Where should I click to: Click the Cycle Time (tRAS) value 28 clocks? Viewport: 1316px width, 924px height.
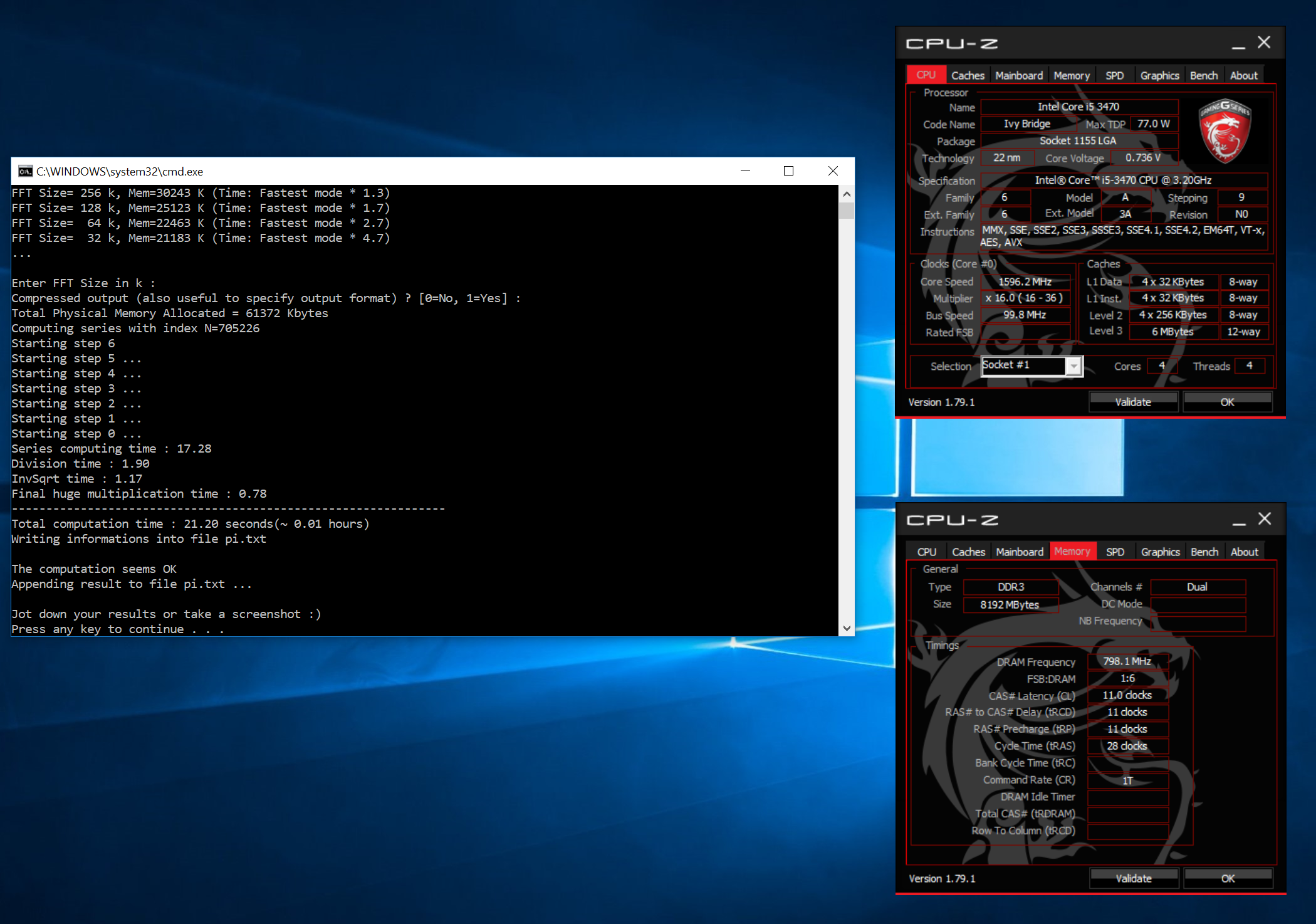(x=1127, y=746)
